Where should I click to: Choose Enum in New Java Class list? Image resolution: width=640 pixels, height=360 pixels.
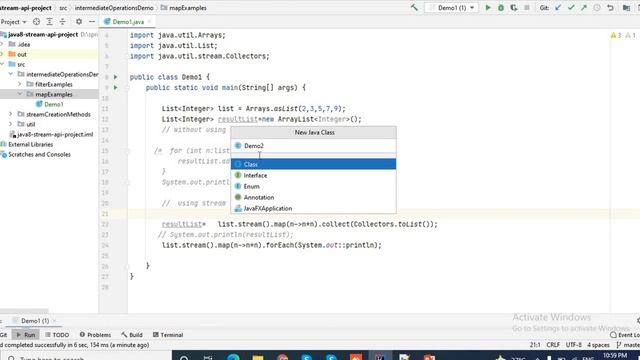click(313, 186)
